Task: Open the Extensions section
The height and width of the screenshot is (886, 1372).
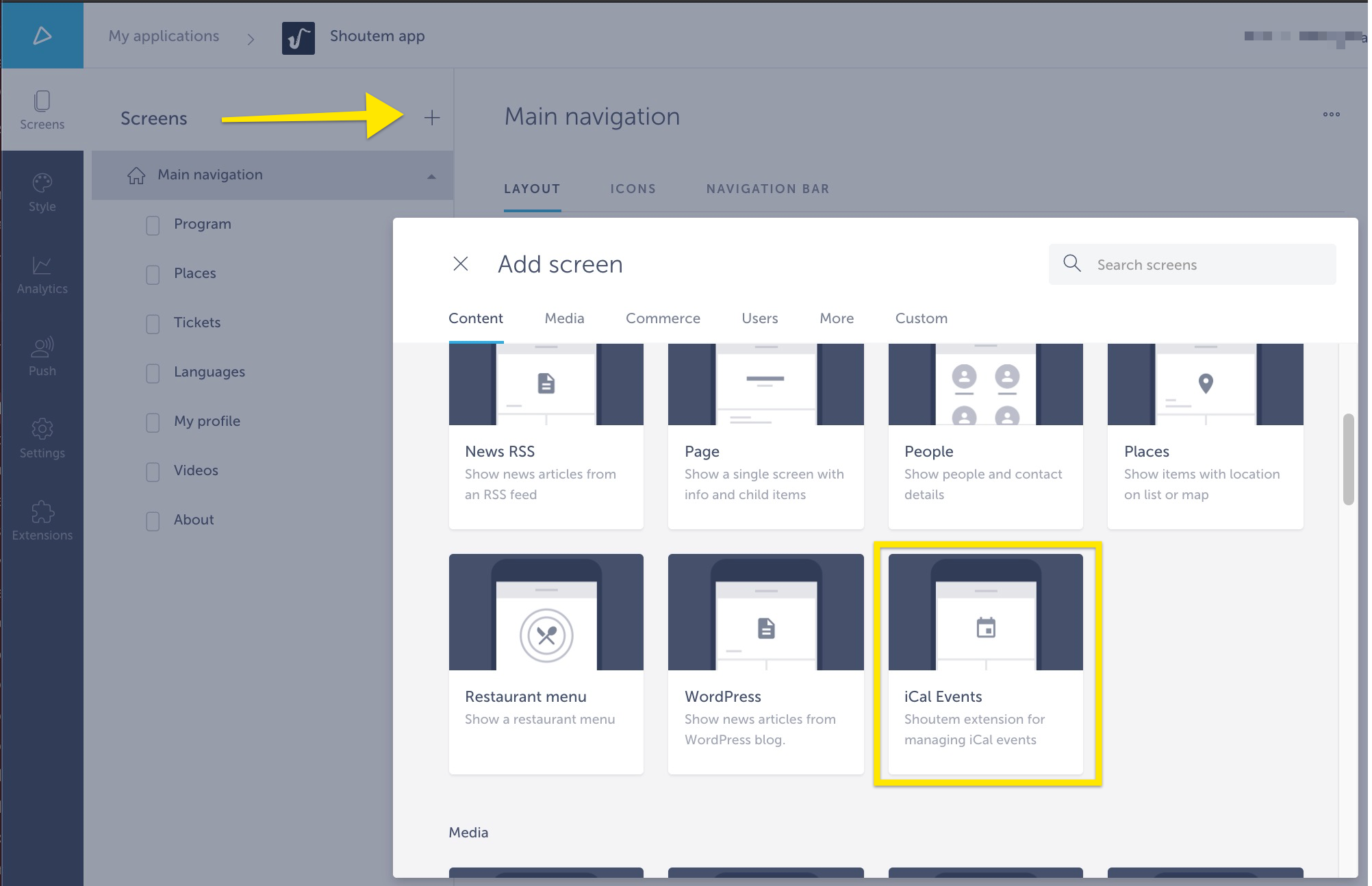Action: pos(42,520)
